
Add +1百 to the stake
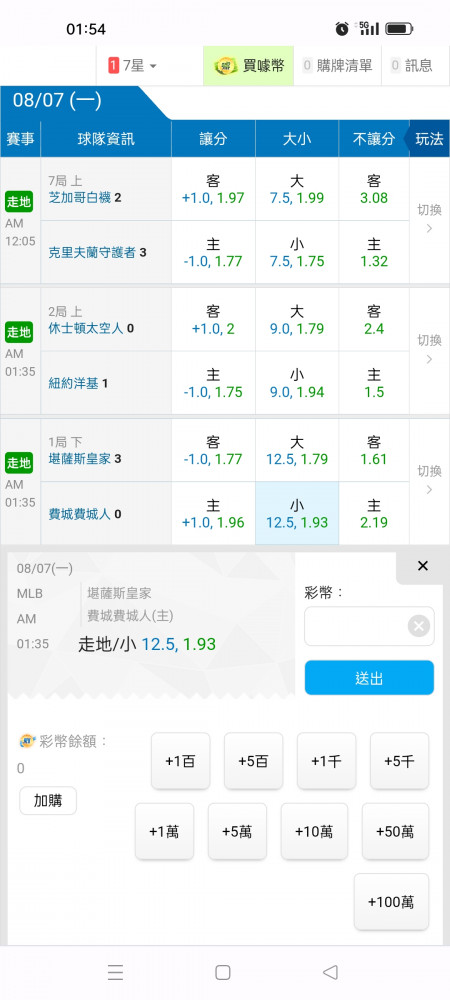click(180, 761)
